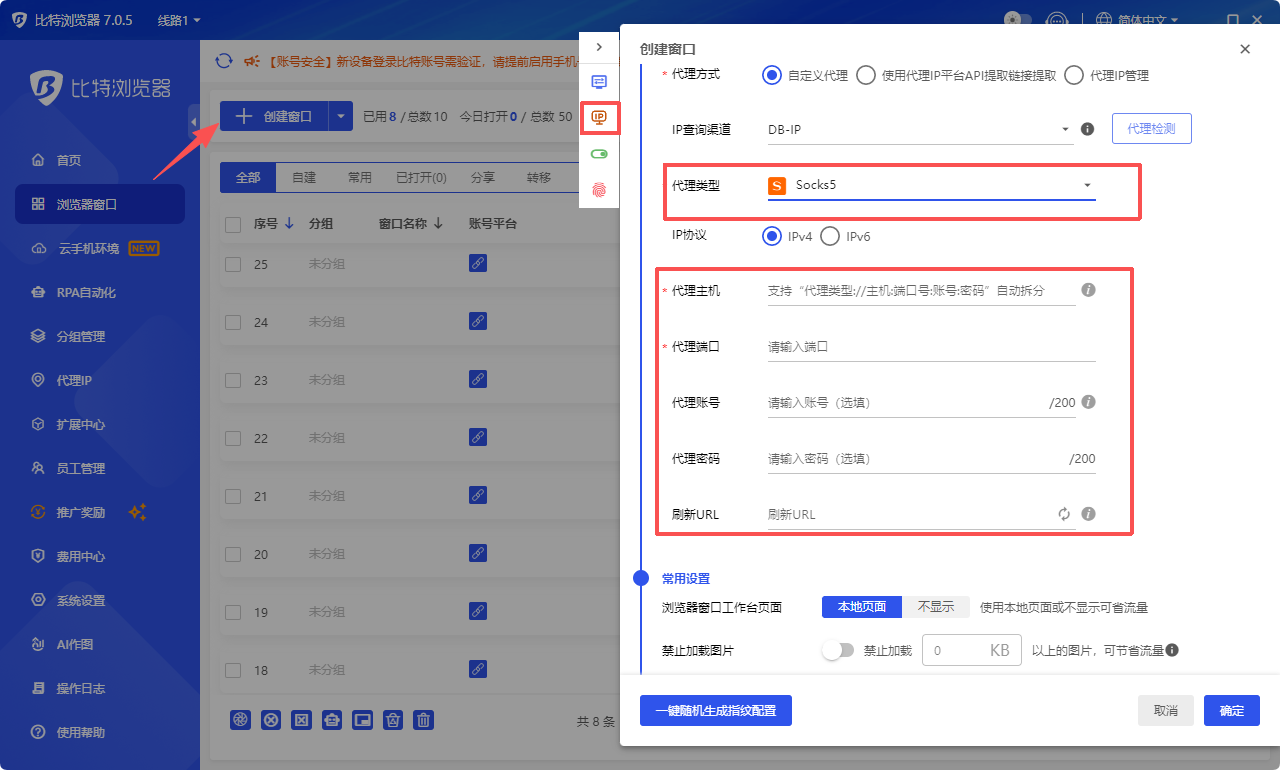This screenshot has height=770, width=1280.
Task: Collapse the left sidebar with arrow handle
Action: tap(194, 122)
